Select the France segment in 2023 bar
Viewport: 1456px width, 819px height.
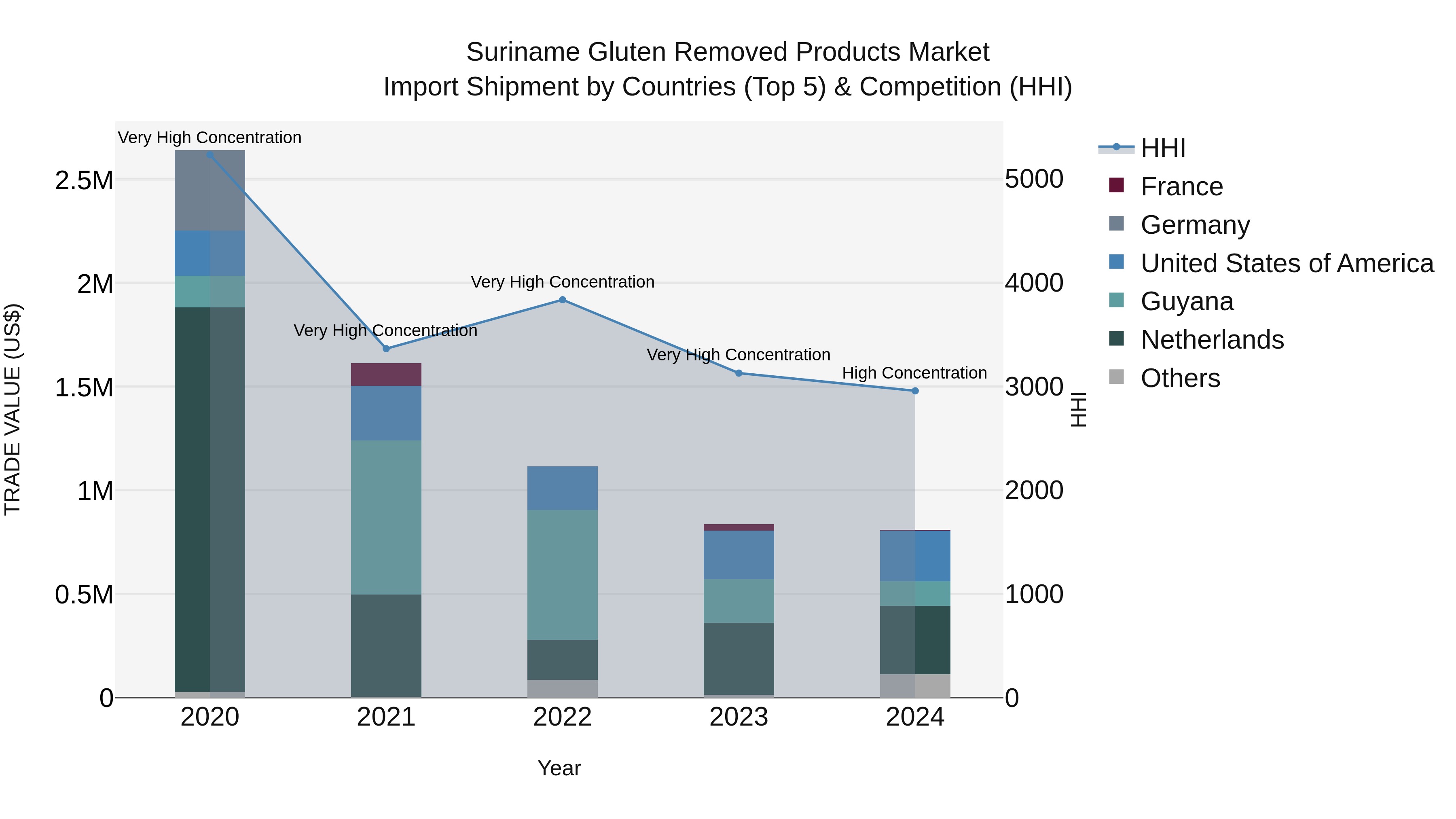[x=739, y=527]
